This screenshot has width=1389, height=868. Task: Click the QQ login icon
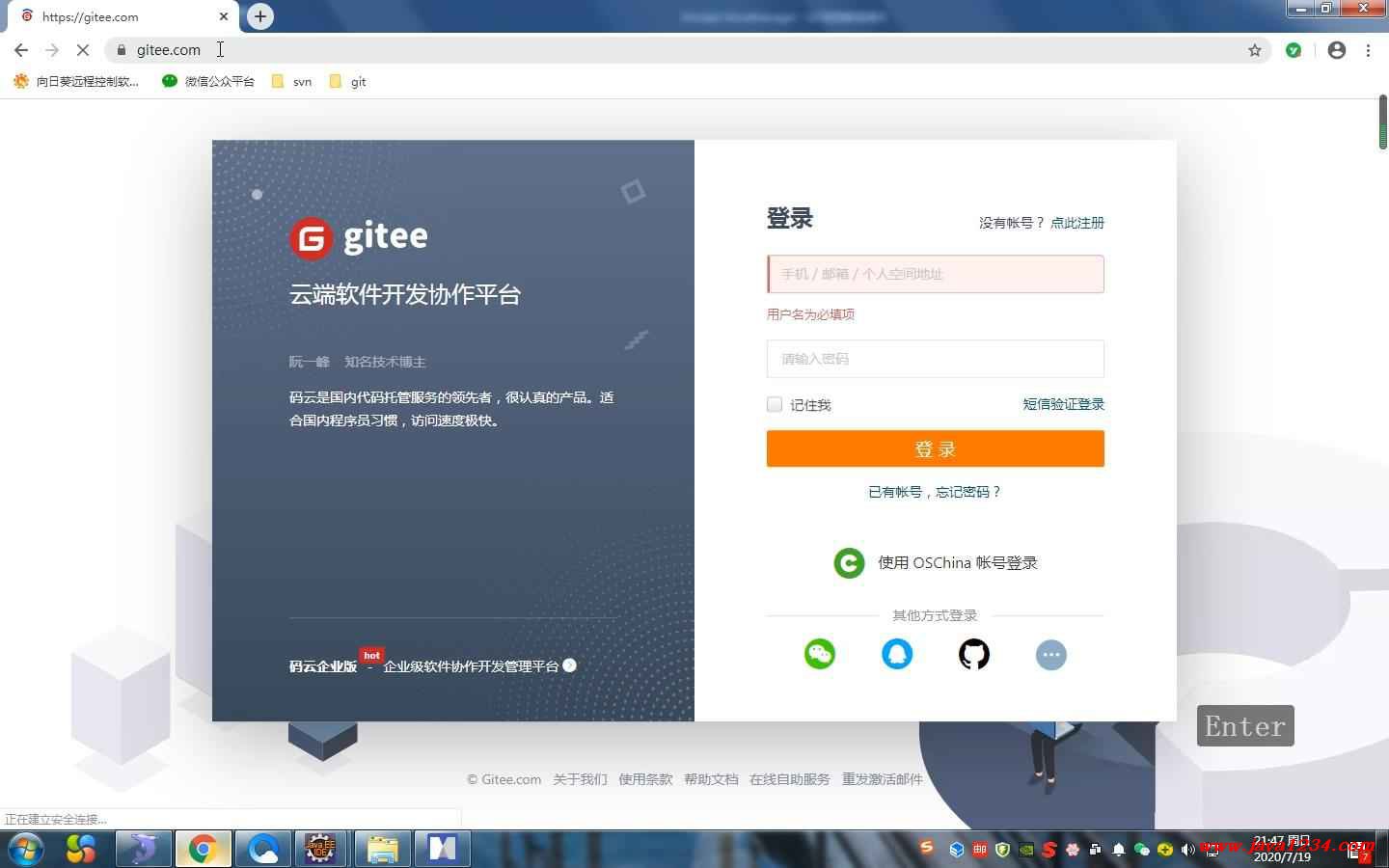tap(897, 654)
